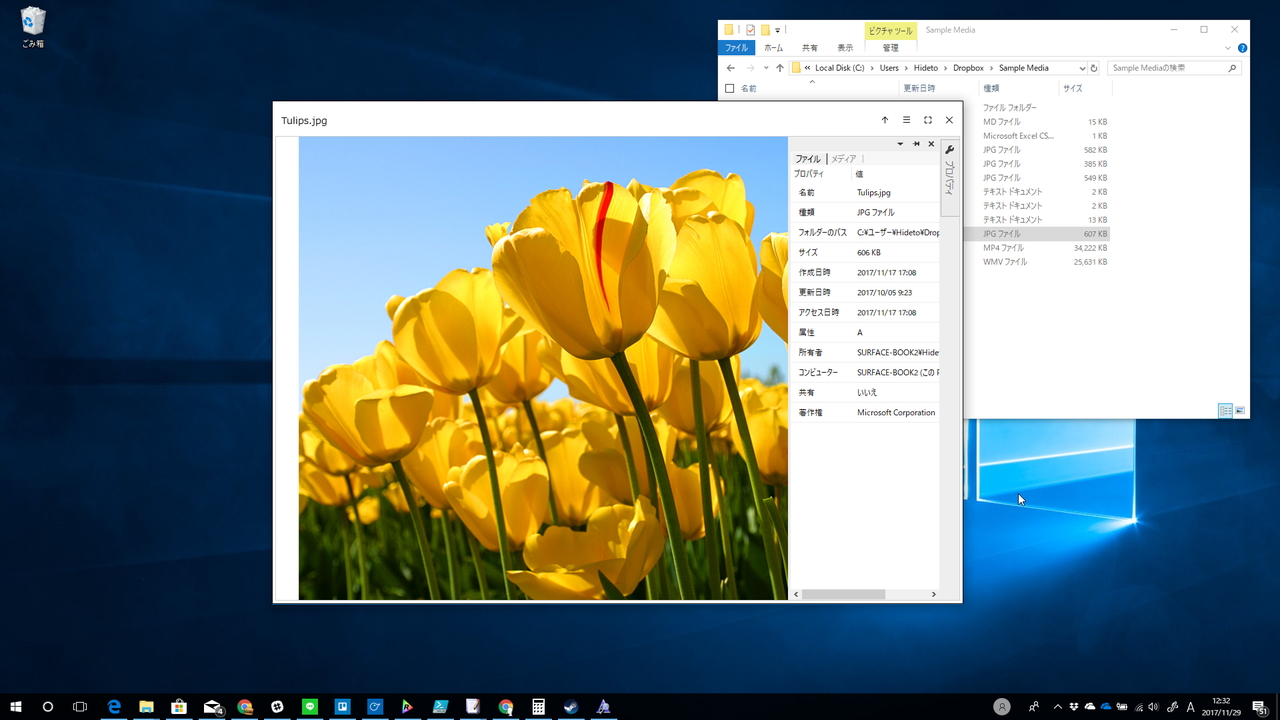This screenshot has height=720, width=1280.
Task: Click the Tulips tulip image preview
Action: 543,368
